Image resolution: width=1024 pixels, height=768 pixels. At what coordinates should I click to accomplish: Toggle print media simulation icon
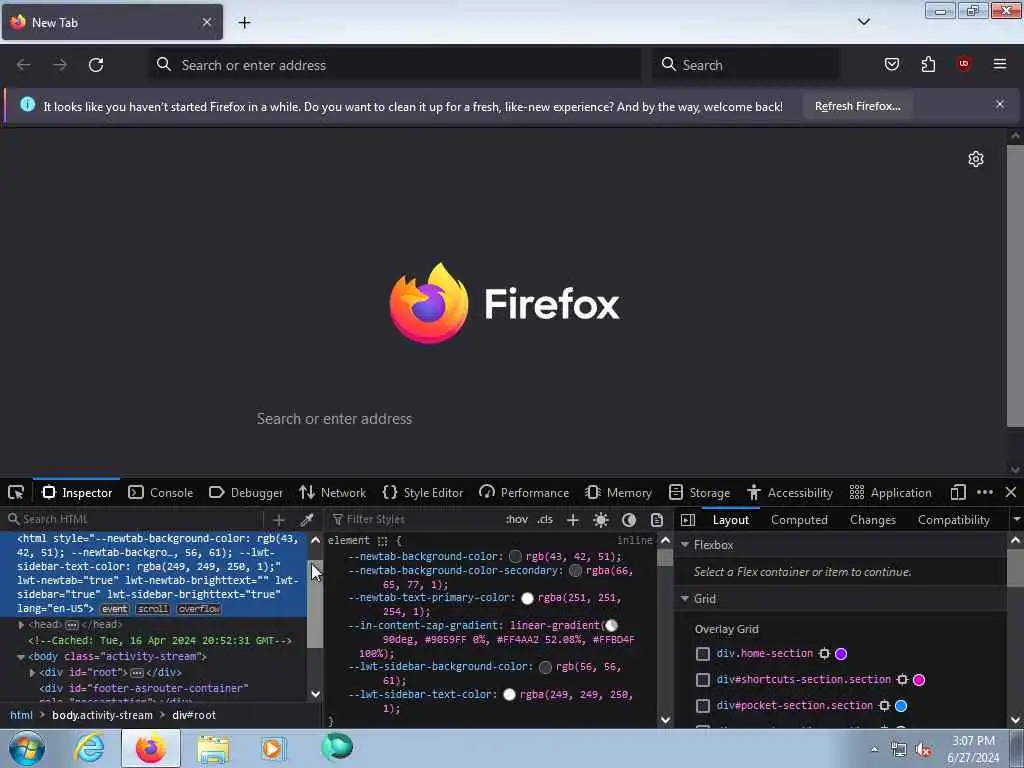click(x=657, y=520)
